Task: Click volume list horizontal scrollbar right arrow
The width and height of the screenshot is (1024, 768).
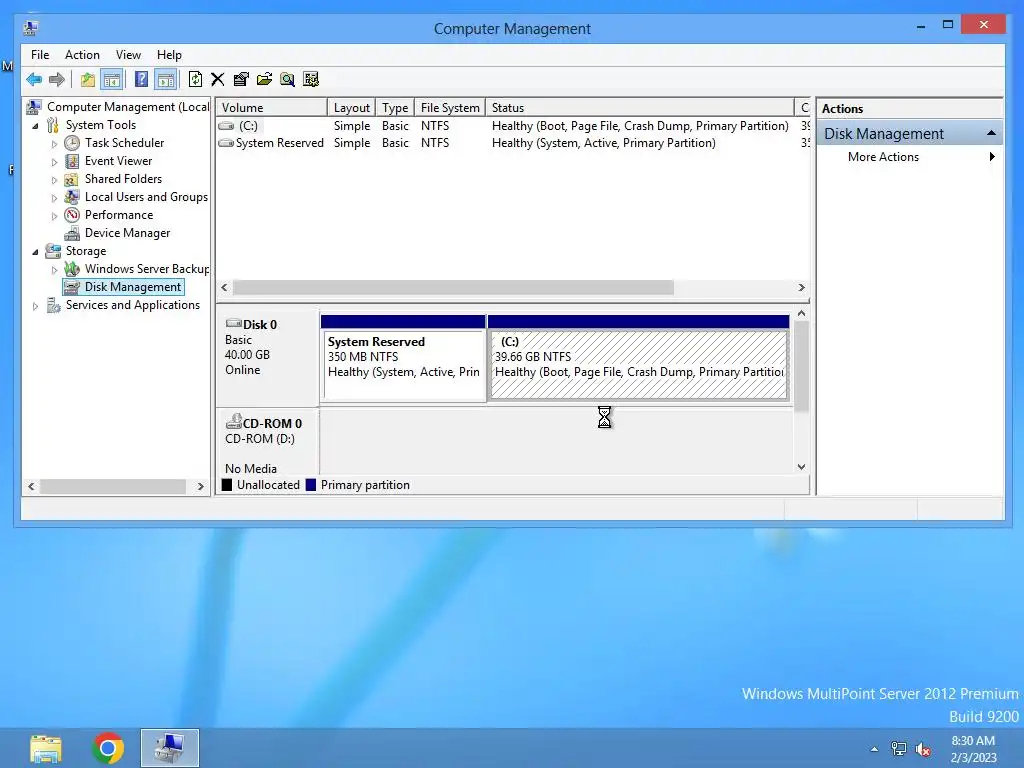Action: pyautogui.click(x=801, y=287)
